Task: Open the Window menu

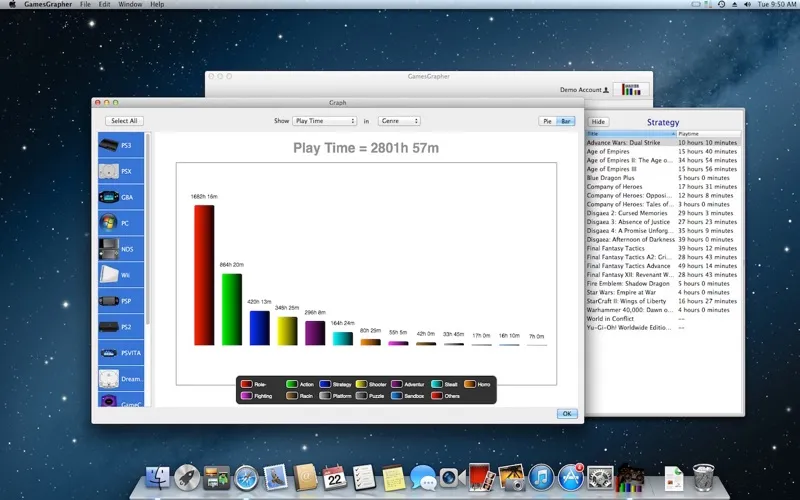Action: coord(130,4)
